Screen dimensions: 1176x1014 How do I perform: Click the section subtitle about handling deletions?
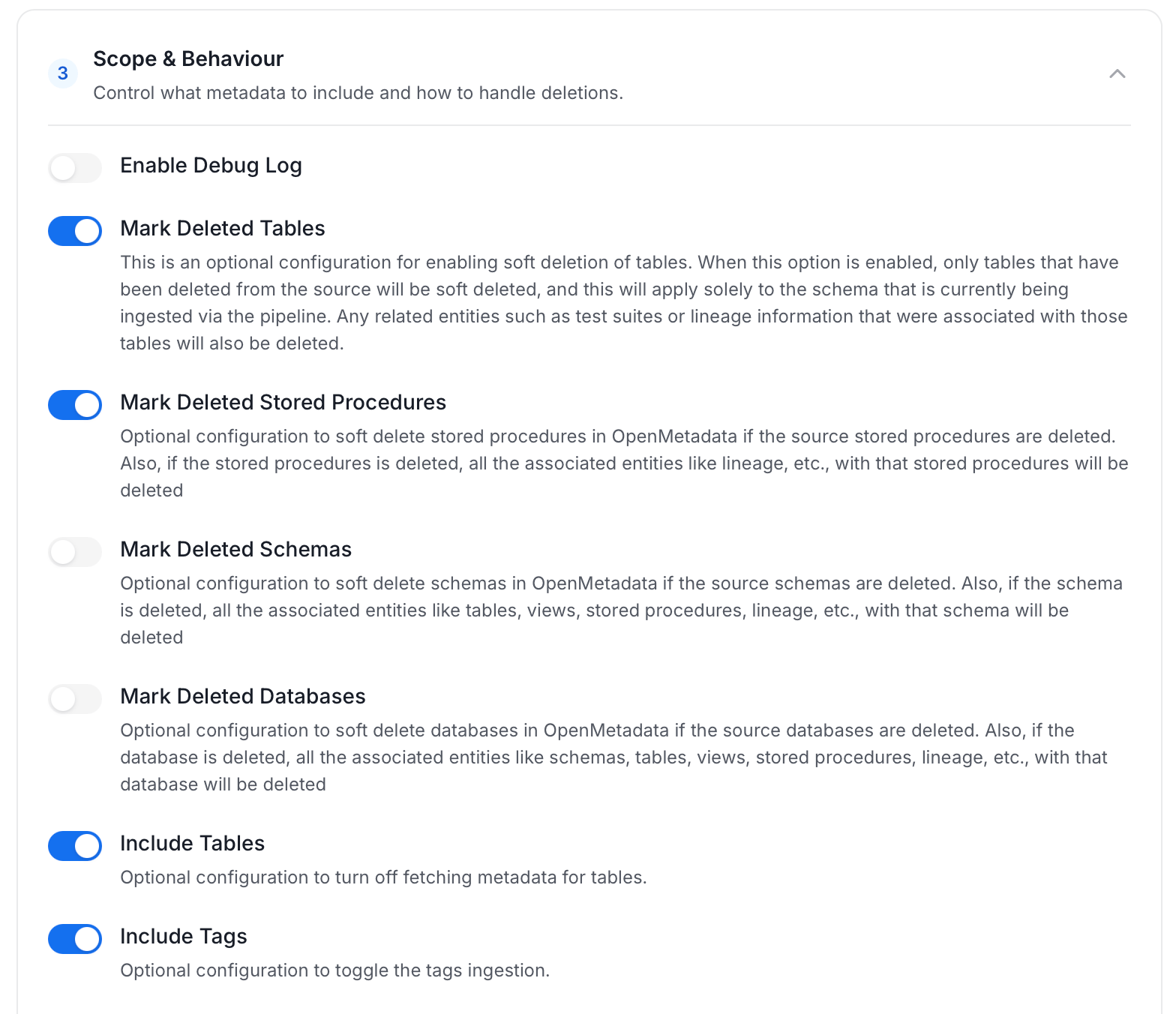coord(358,93)
